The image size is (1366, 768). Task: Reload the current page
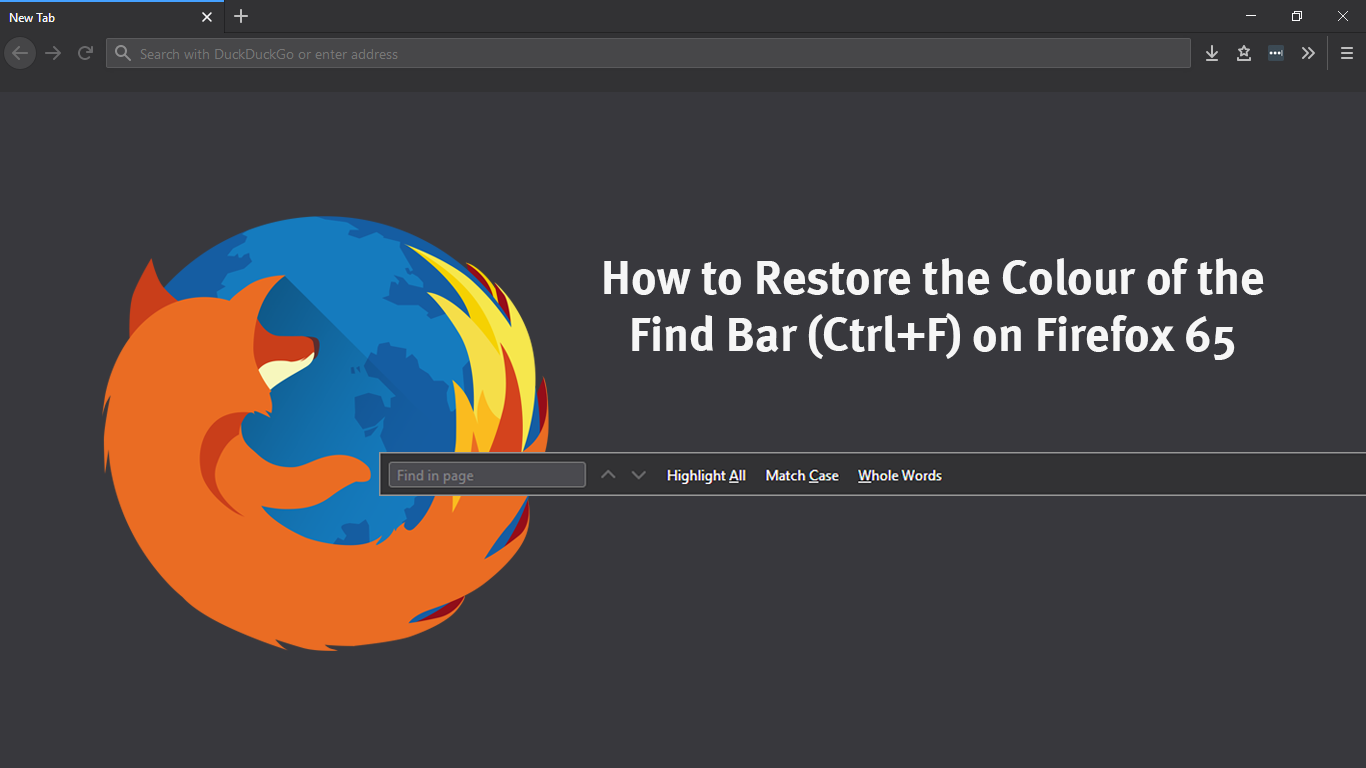85,53
